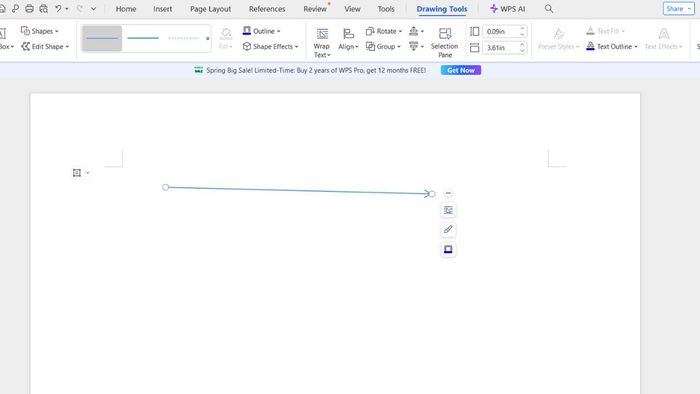Open the Text Outline dropdown arrow
700x394 pixels.
pyautogui.click(x=636, y=47)
